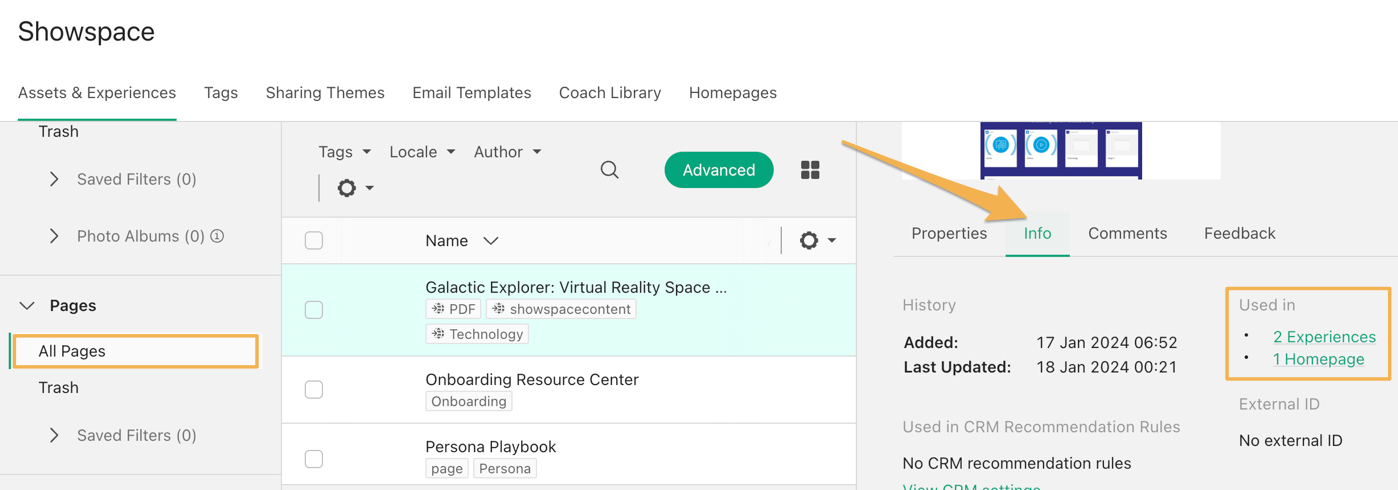The height and width of the screenshot is (490, 1398).
Task: Open the Comments tab
Action: tap(1127, 233)
